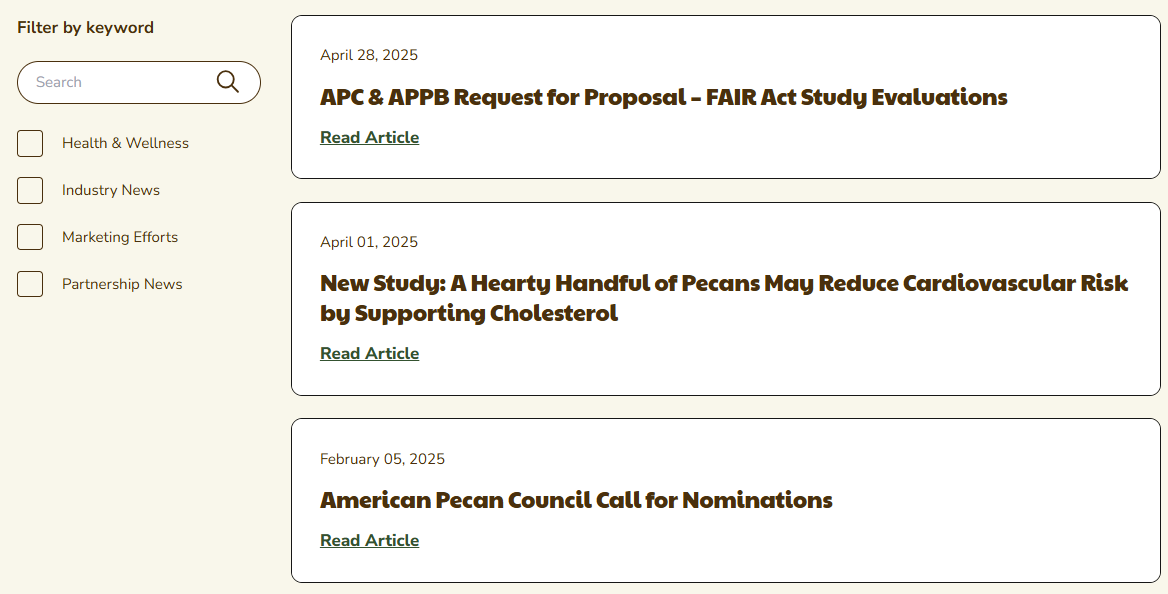Check the Partnership News filter box
Screen dimensions: 1168x594
[x=30, y=284]
